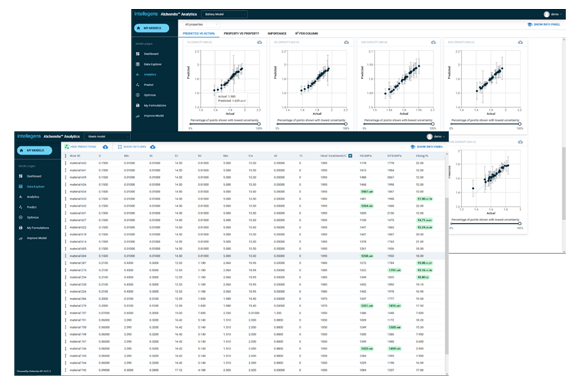Open Predict icon in front window sidebar
580x386 pixels.
pos(21,207)
